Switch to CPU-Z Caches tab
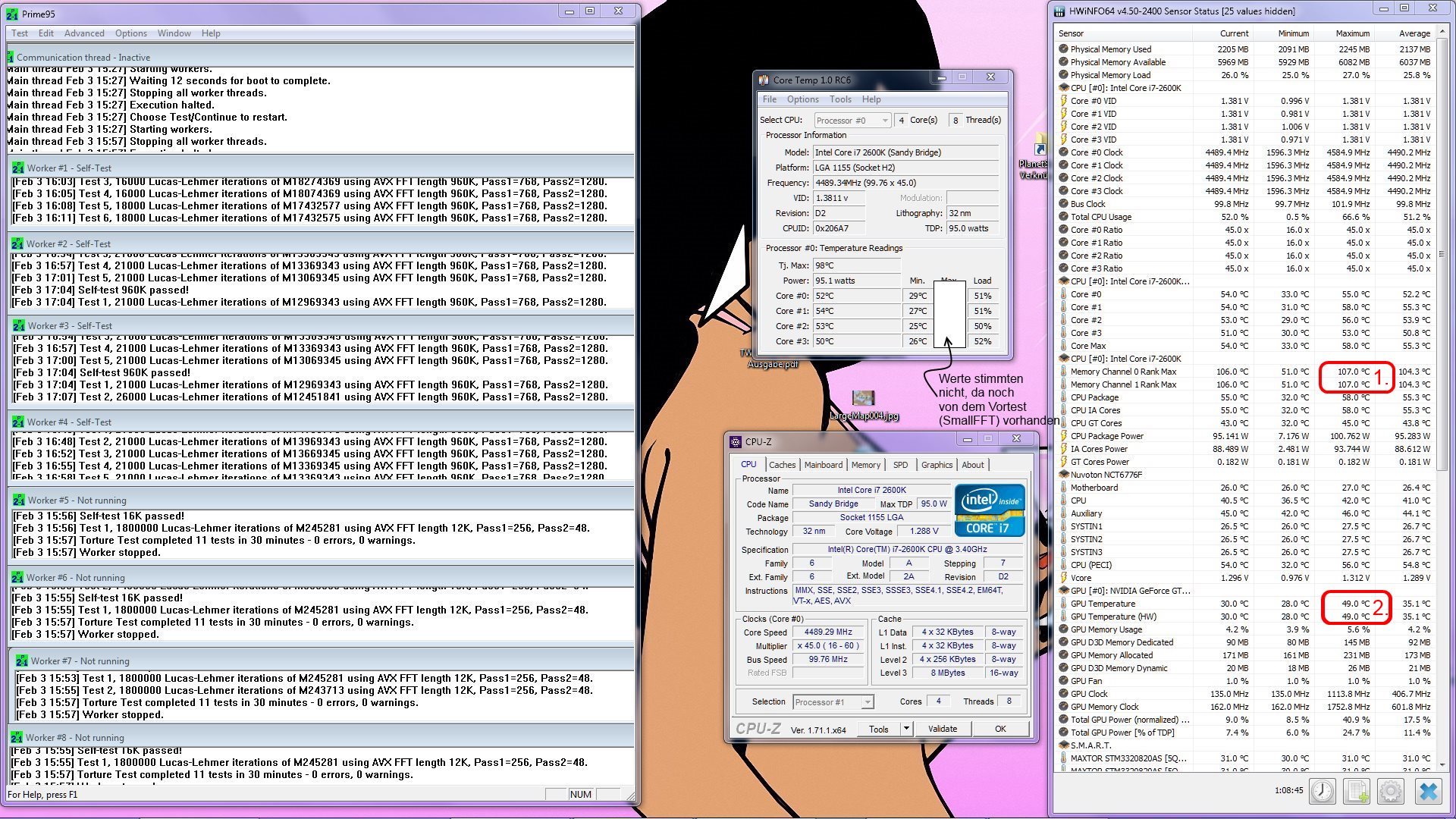Image resolution: width=1456 pixels, height=819 pixels. coord(782,465)
